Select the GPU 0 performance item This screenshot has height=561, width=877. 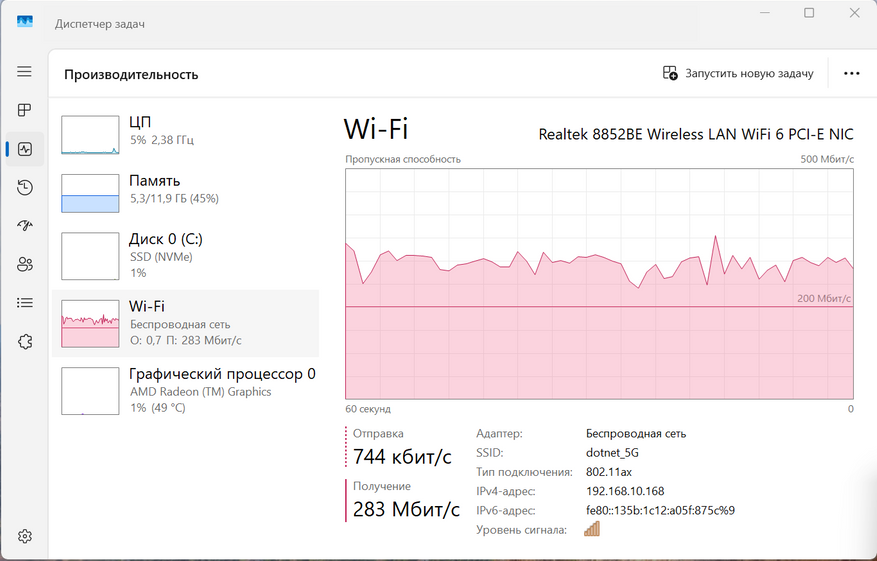pos(185,390)
